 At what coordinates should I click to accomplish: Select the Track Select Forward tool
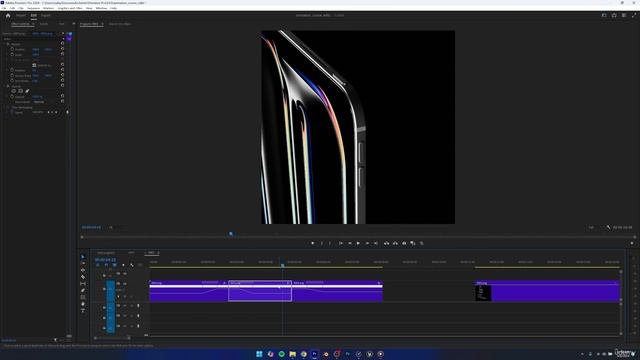tap(83, 263)
